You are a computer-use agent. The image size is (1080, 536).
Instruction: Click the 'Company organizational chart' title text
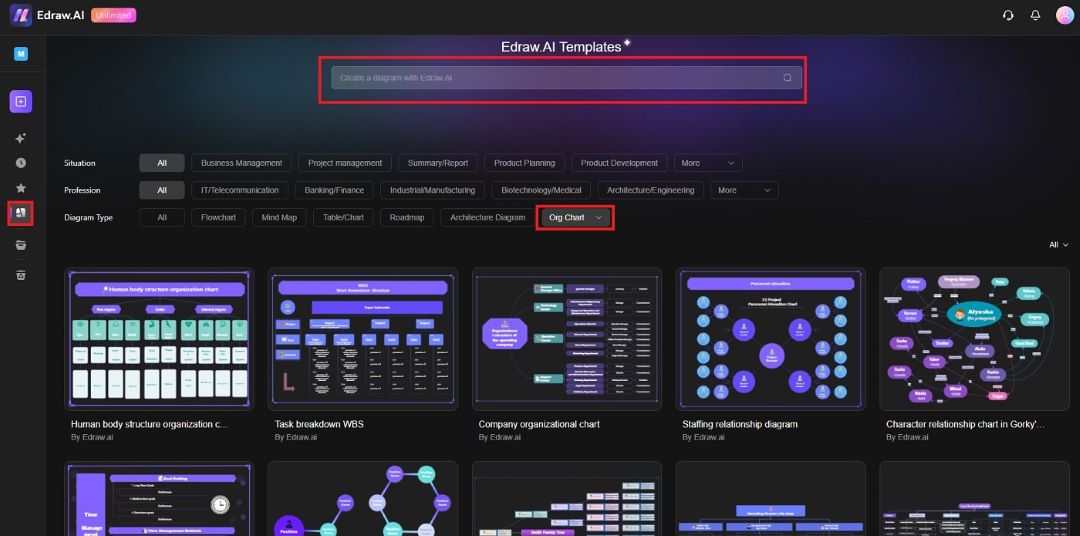[539, 424]
